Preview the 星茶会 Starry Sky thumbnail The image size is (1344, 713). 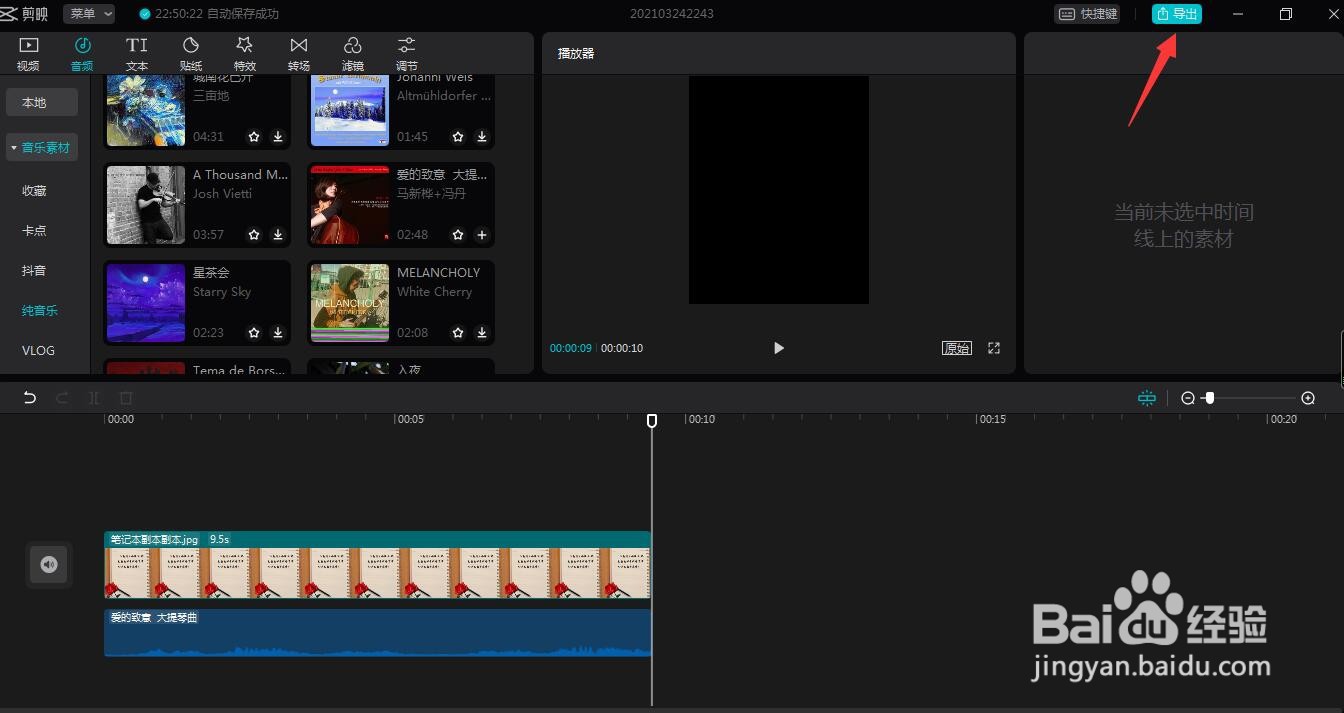(x=146, y=303)
